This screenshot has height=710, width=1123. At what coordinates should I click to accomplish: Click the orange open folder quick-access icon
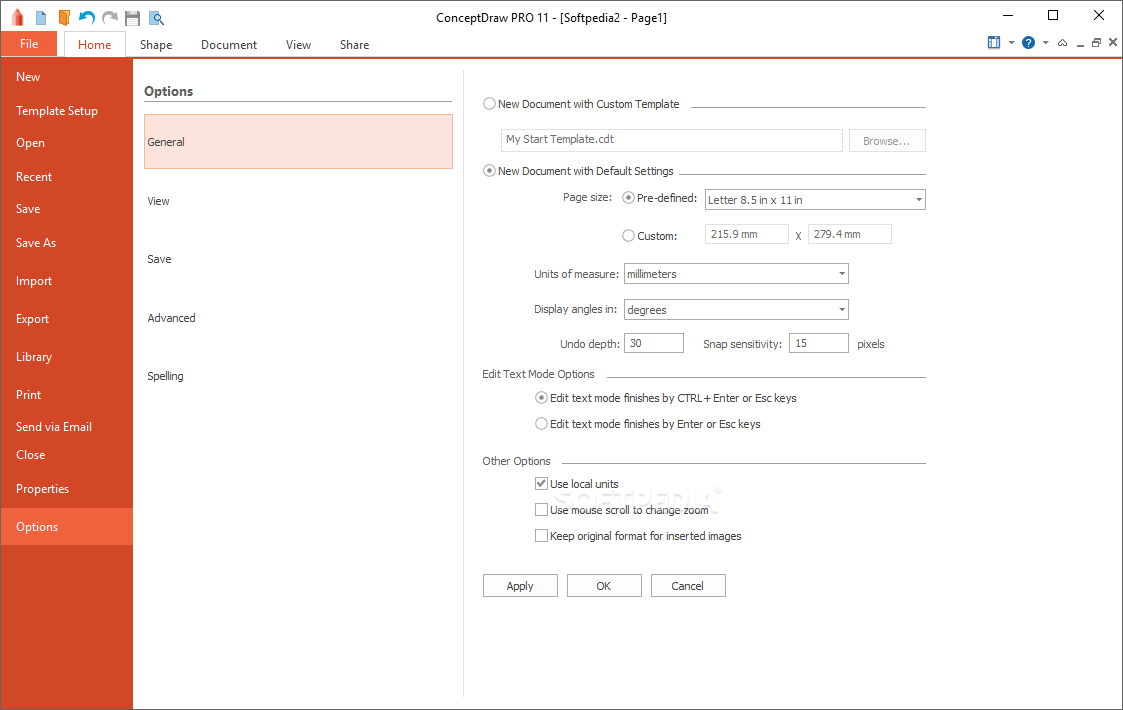point(64,18)
